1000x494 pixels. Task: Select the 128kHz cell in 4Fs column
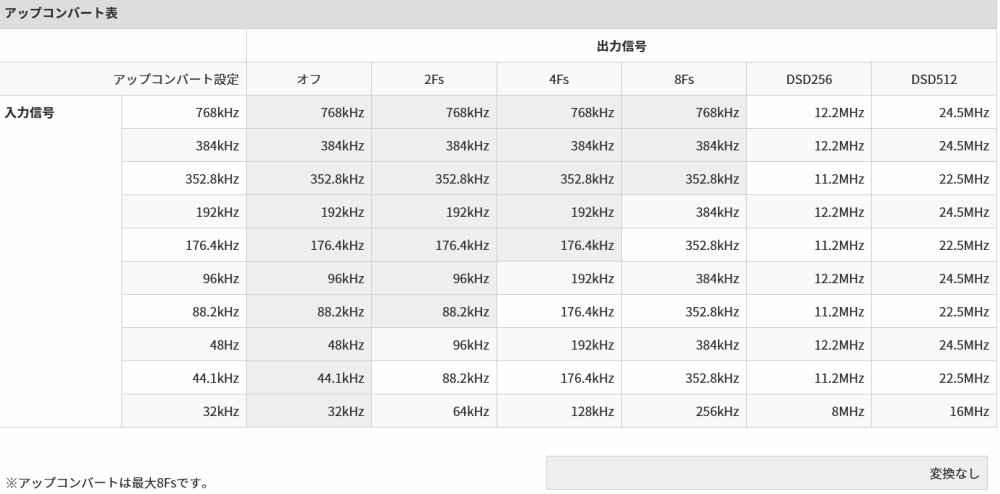pos(559,410)
